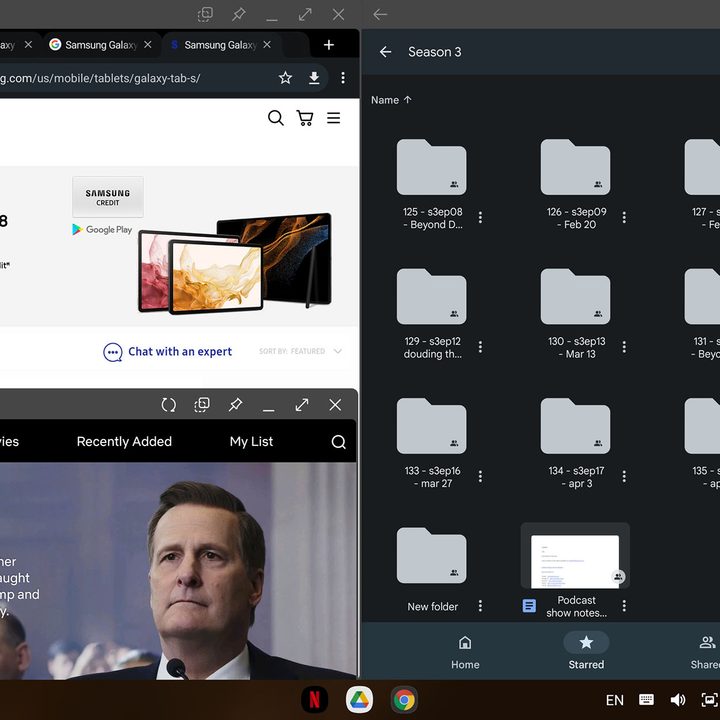Launch Netflix from the taskbar
Image resolution: width=720 pixels, height=720 pixels.
(x=315, y=700)
